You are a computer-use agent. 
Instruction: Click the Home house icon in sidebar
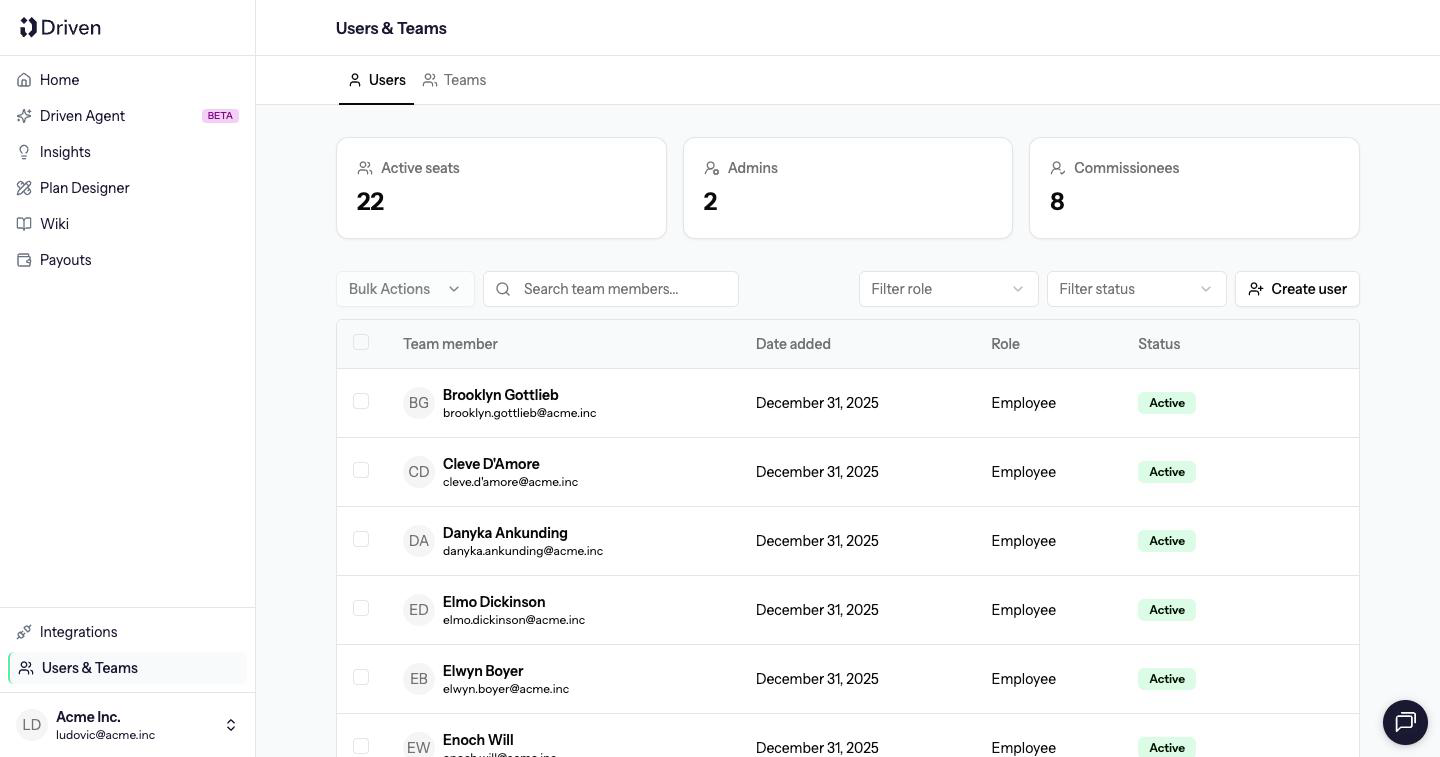point(24,80)
